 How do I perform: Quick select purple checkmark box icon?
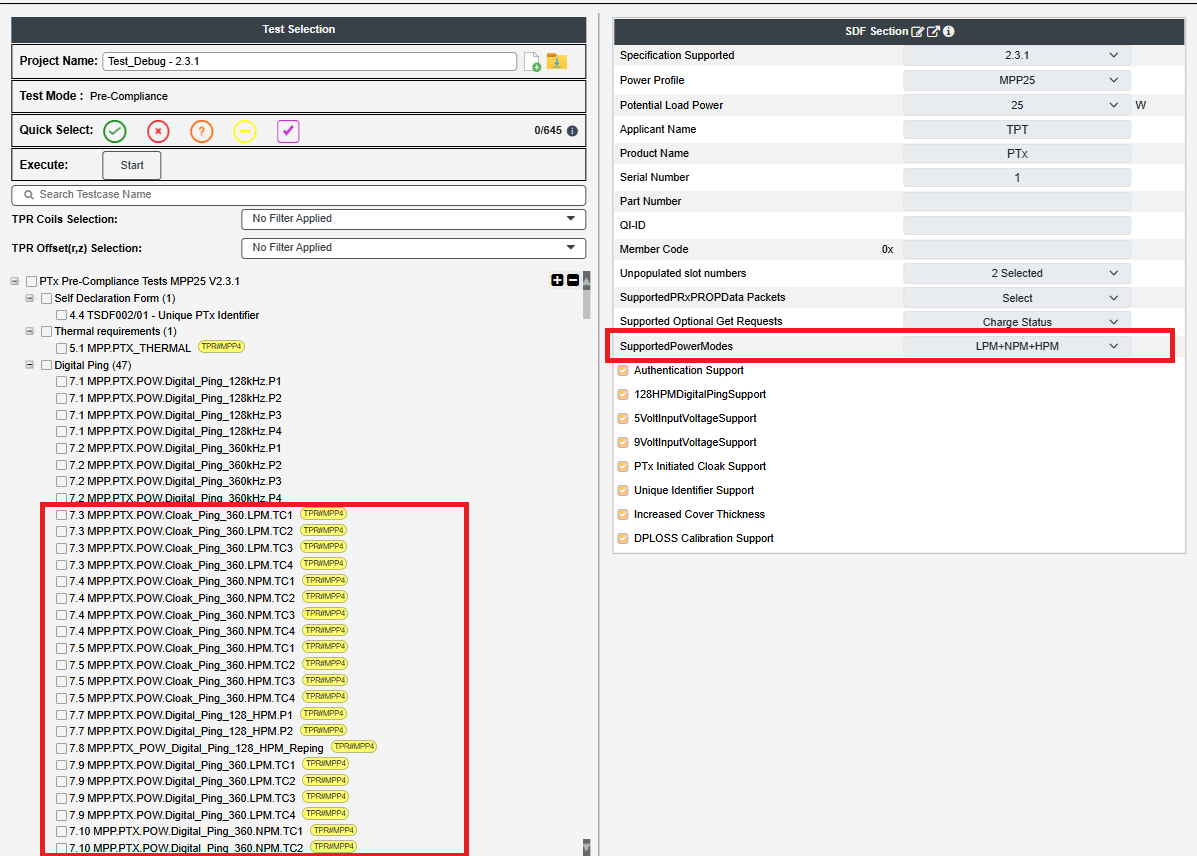(288, 131)
